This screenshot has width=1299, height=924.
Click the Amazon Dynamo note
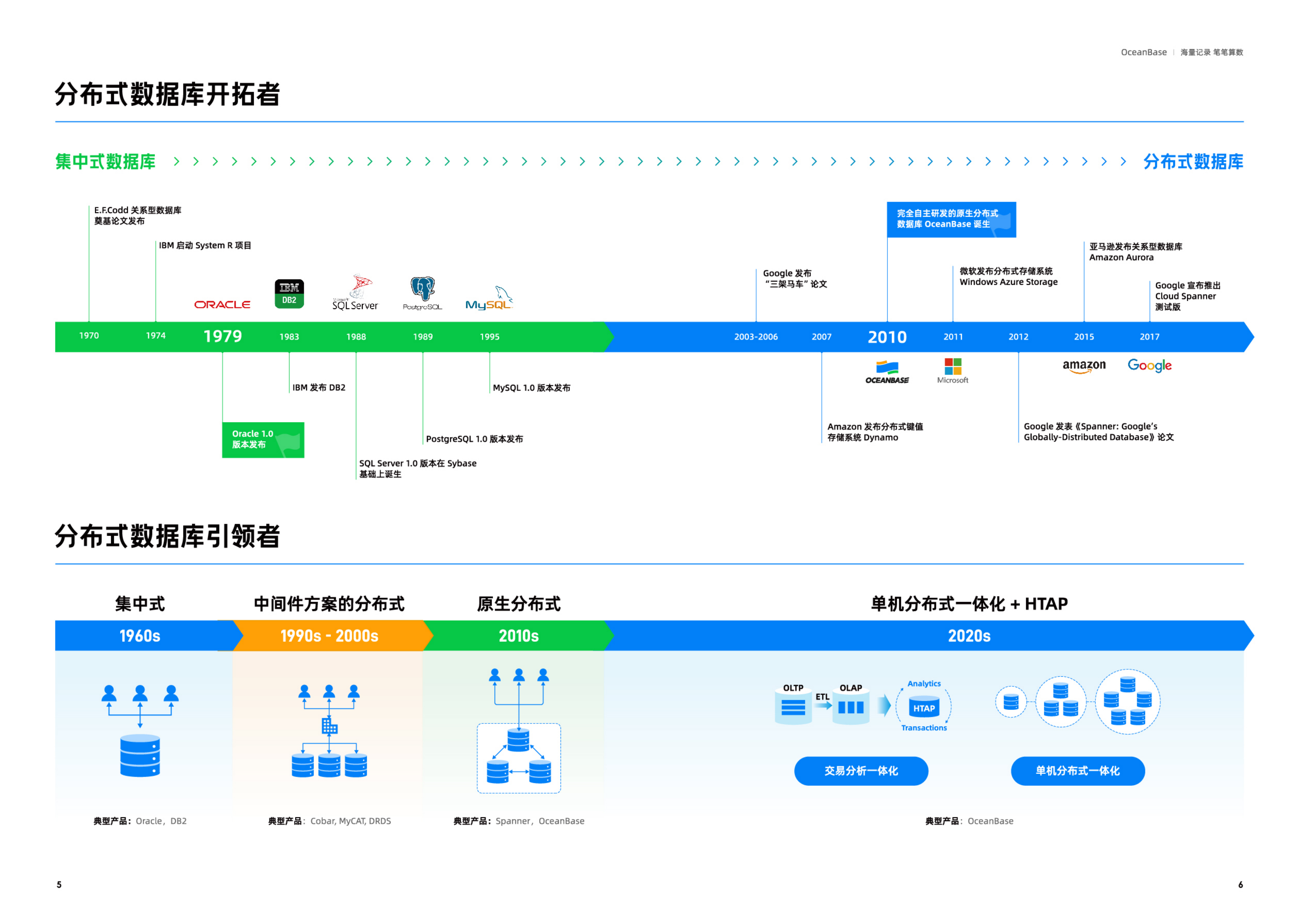tap(874, 432)
